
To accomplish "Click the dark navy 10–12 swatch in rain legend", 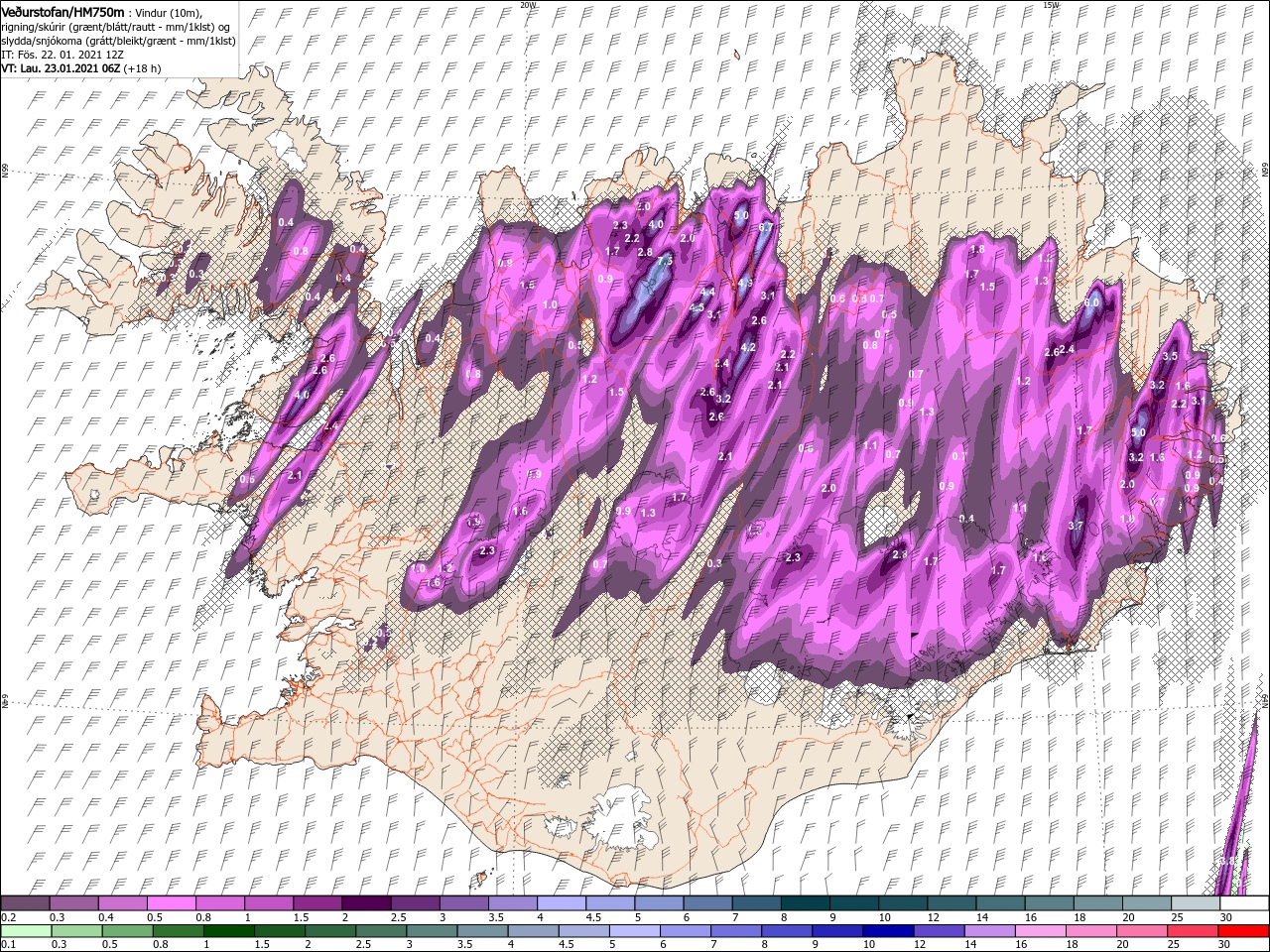I will click(x=886, y=931).
